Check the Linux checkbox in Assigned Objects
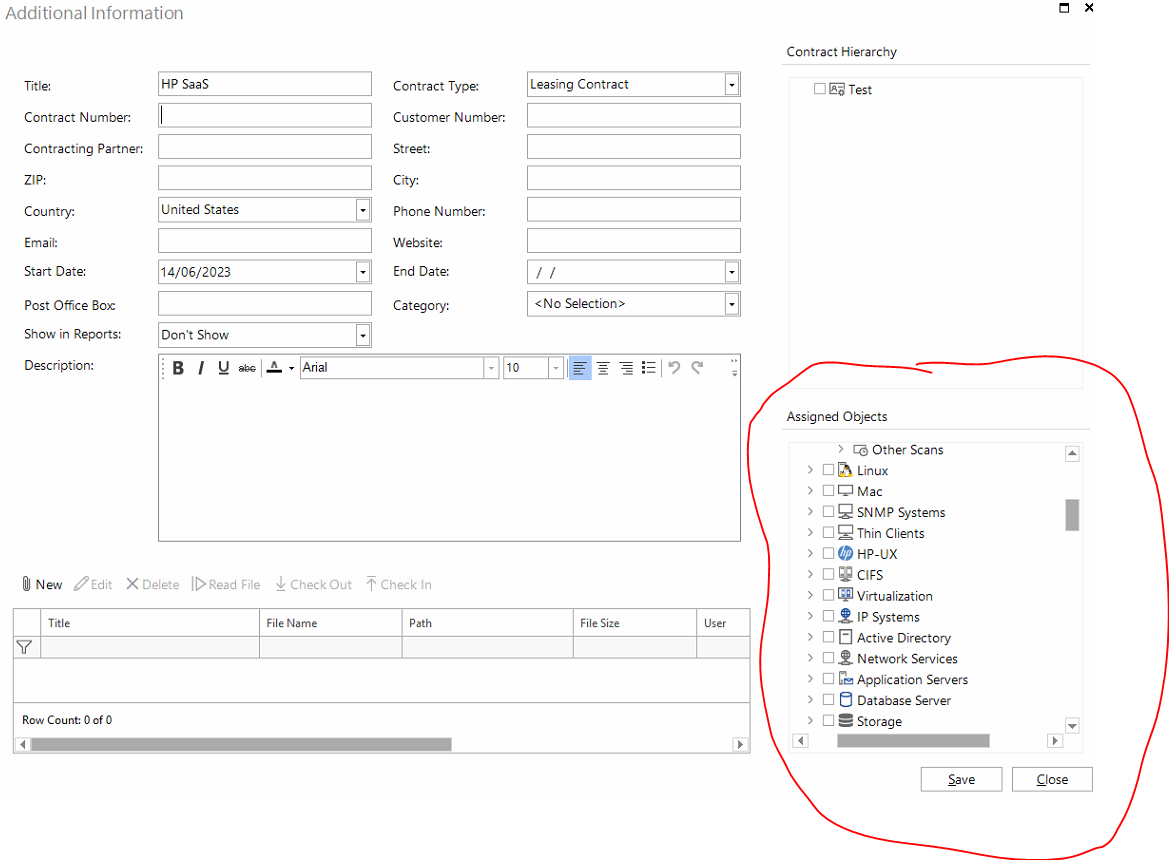1169x860 pixels. tap(828, 470)
